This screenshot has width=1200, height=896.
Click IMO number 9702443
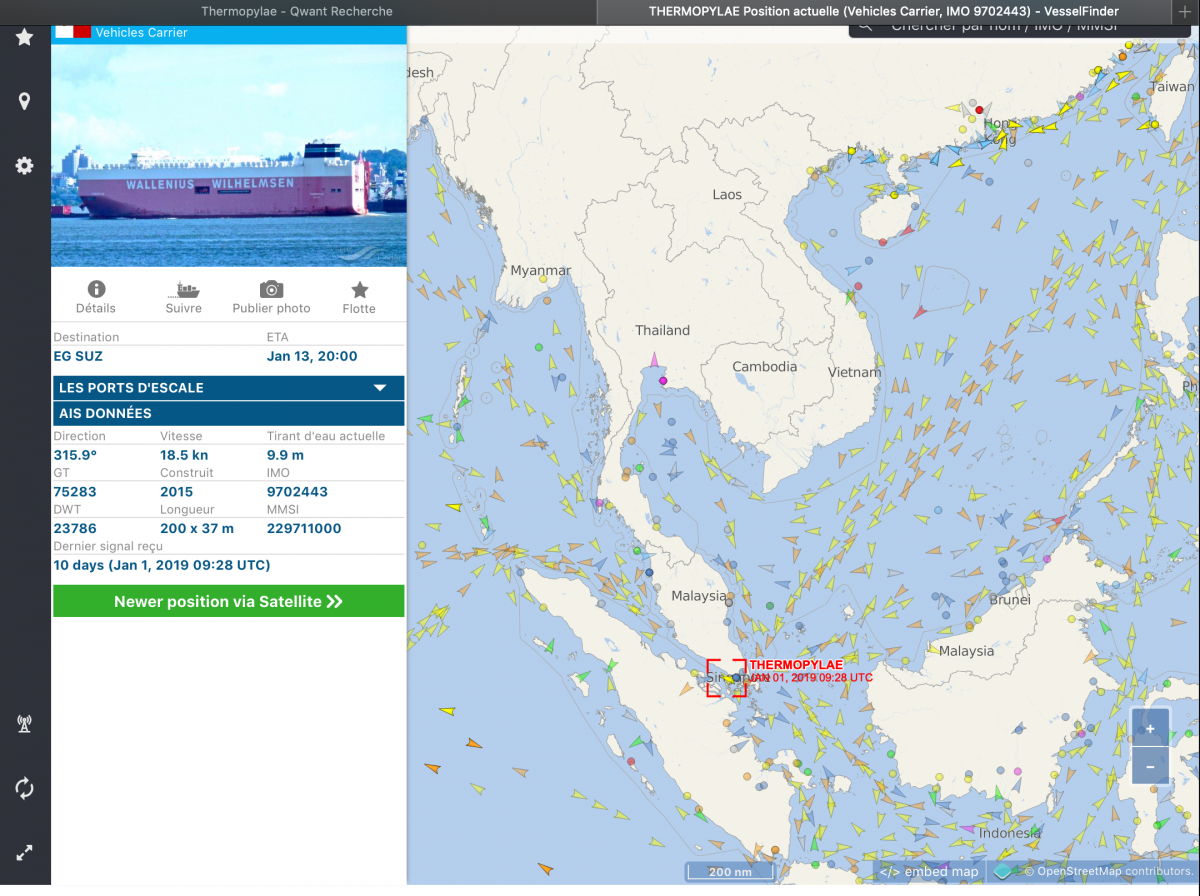point(297,492)
